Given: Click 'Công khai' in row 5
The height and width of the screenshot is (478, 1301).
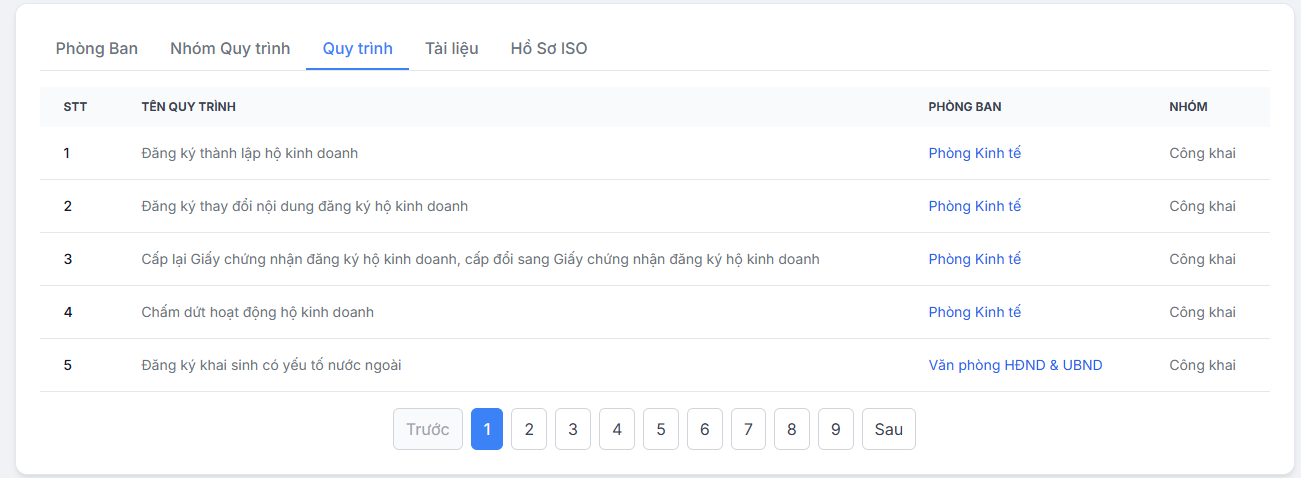Looking at the screenshot, I should (1202, 365).
